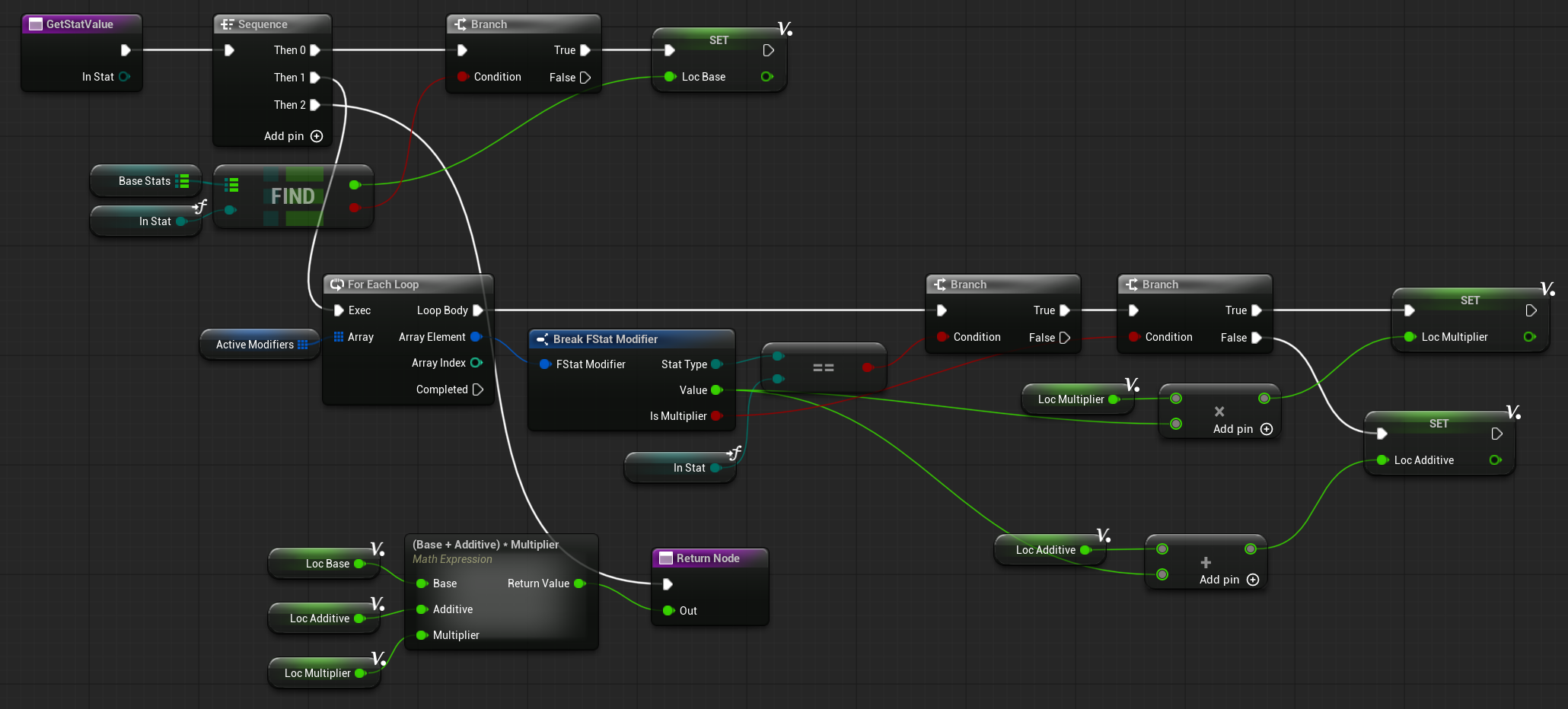Click the boolean output pin of FIND node

[x=354, y=208]
